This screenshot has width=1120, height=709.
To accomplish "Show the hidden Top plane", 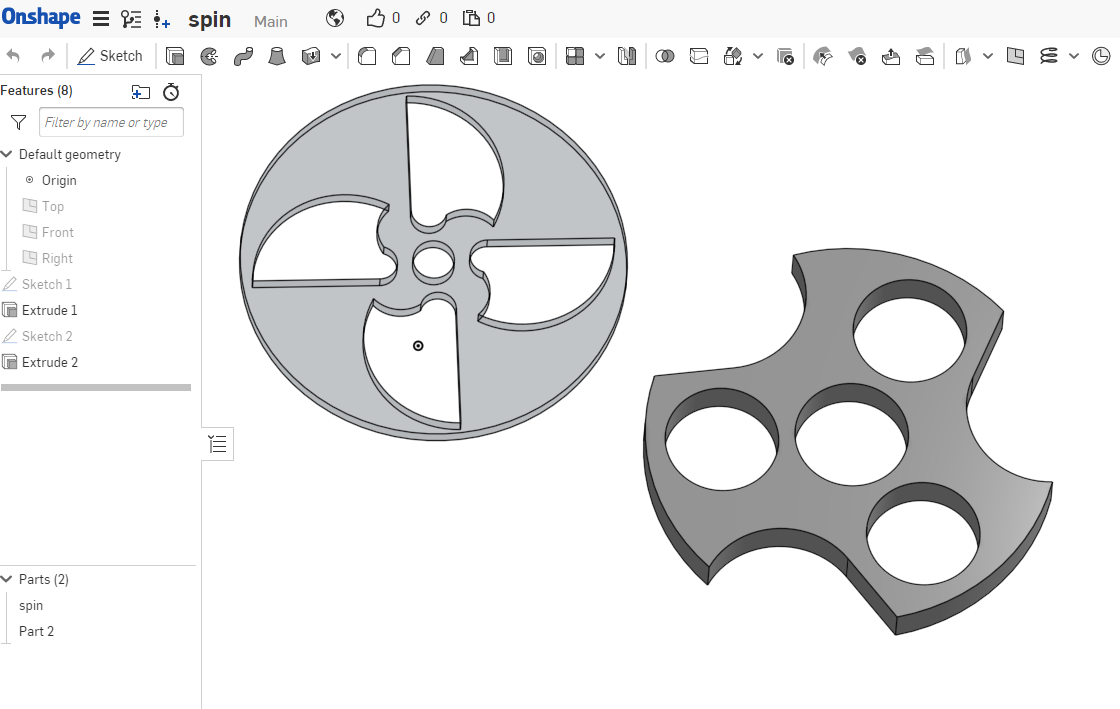I will click(x=30, y=206).
